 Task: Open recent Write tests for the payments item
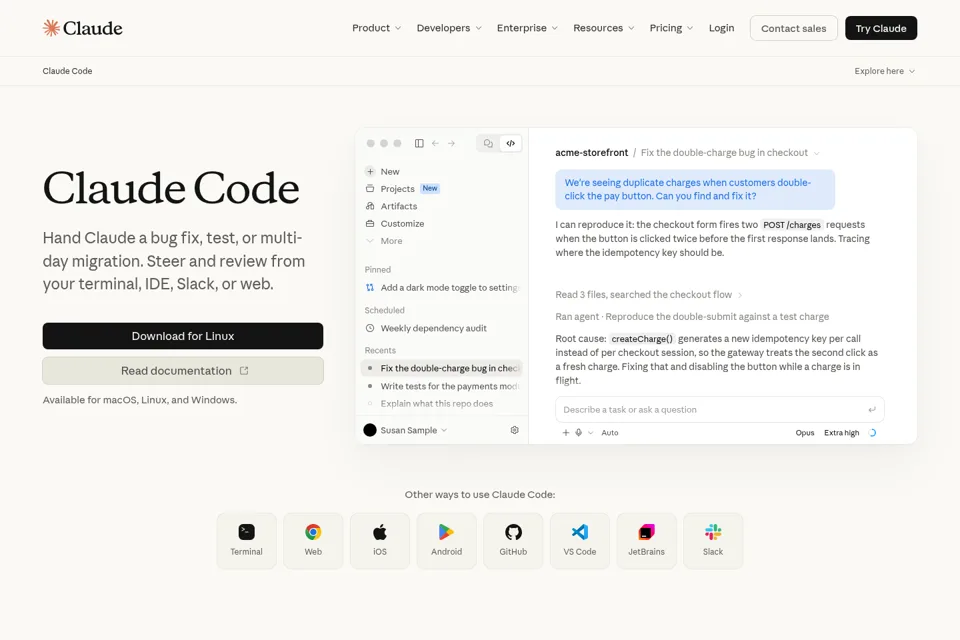(441, 386)
